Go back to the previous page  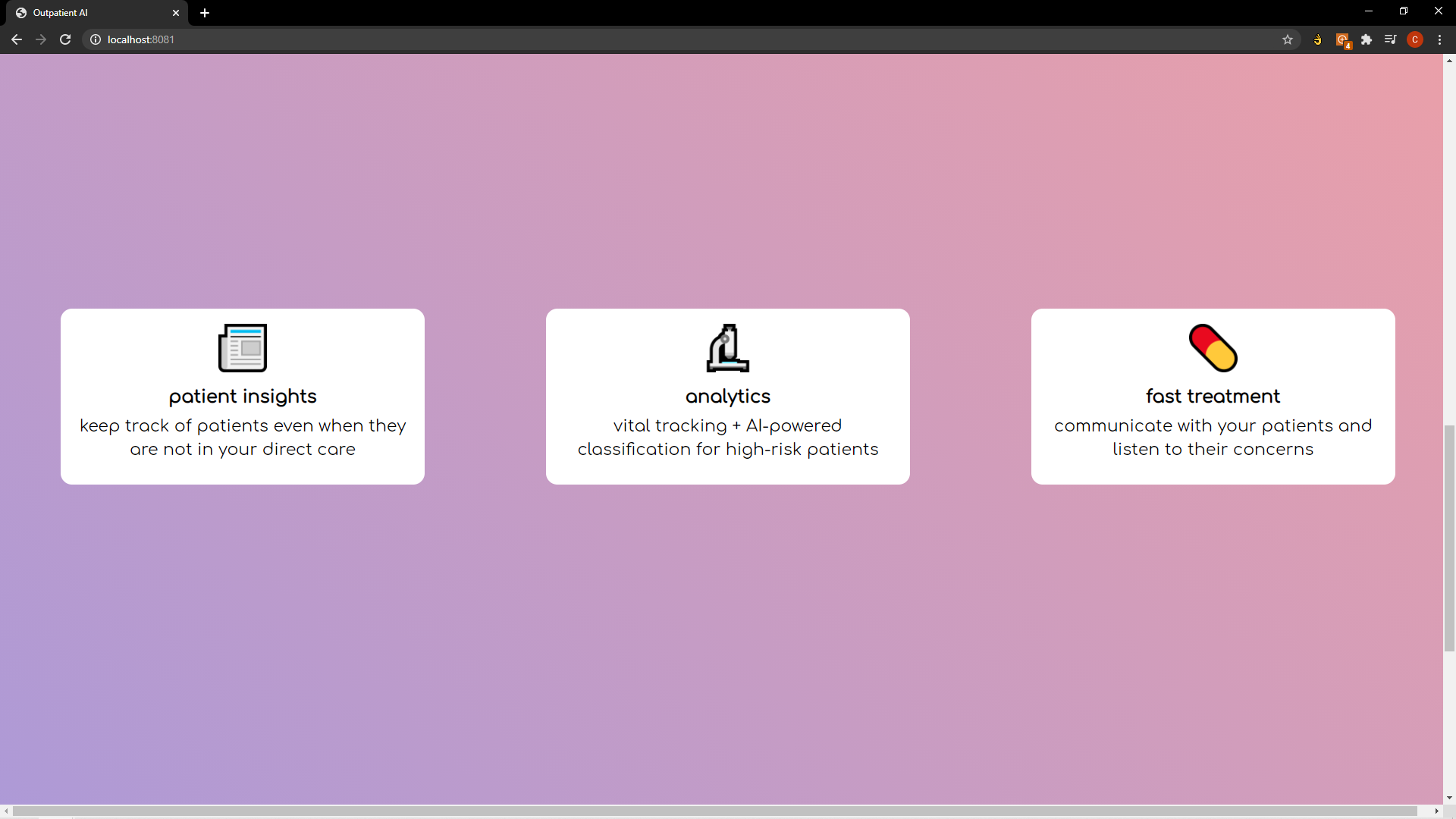coord(17,39)
